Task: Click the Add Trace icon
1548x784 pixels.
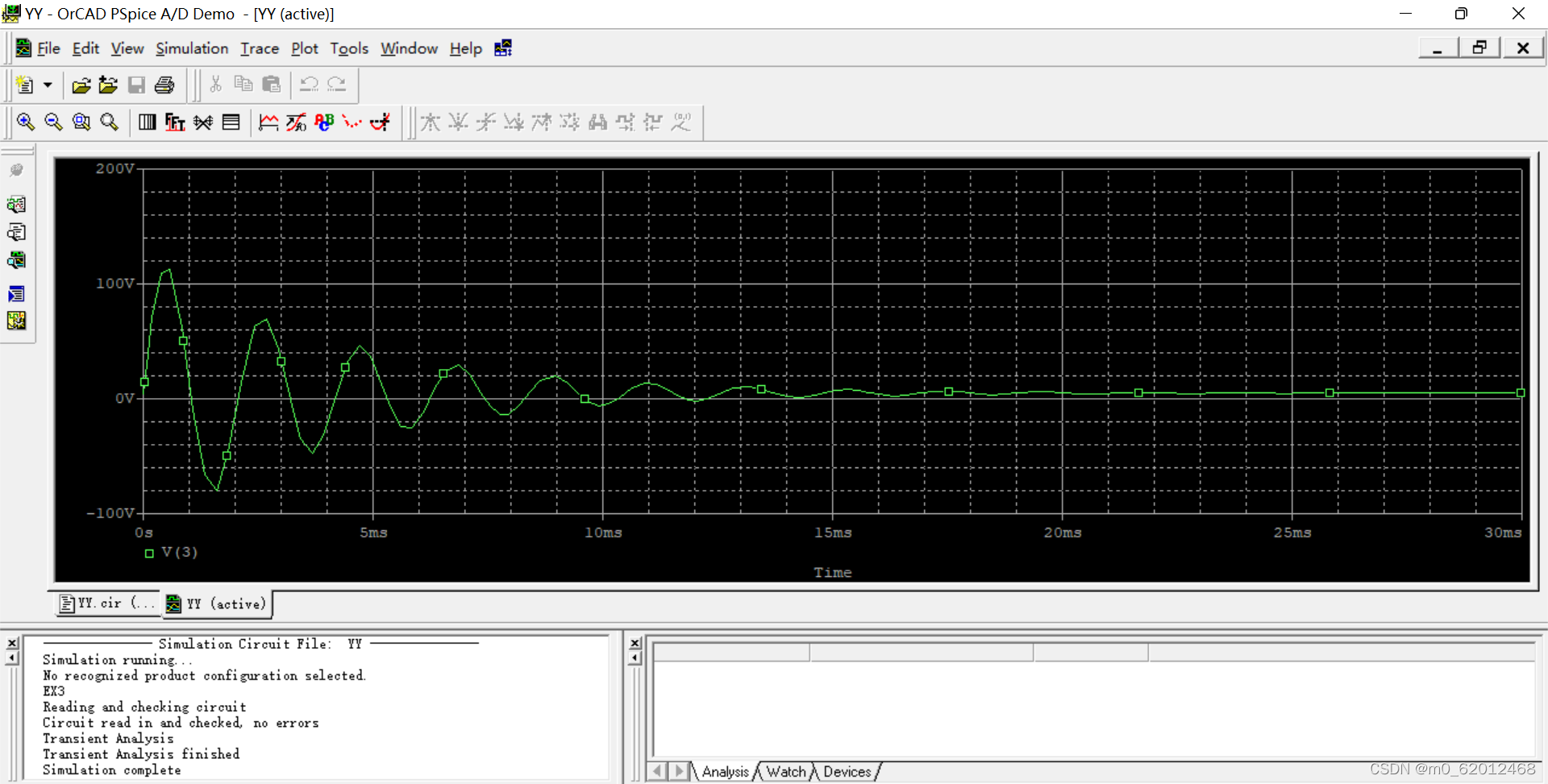Action: [268, 122]
